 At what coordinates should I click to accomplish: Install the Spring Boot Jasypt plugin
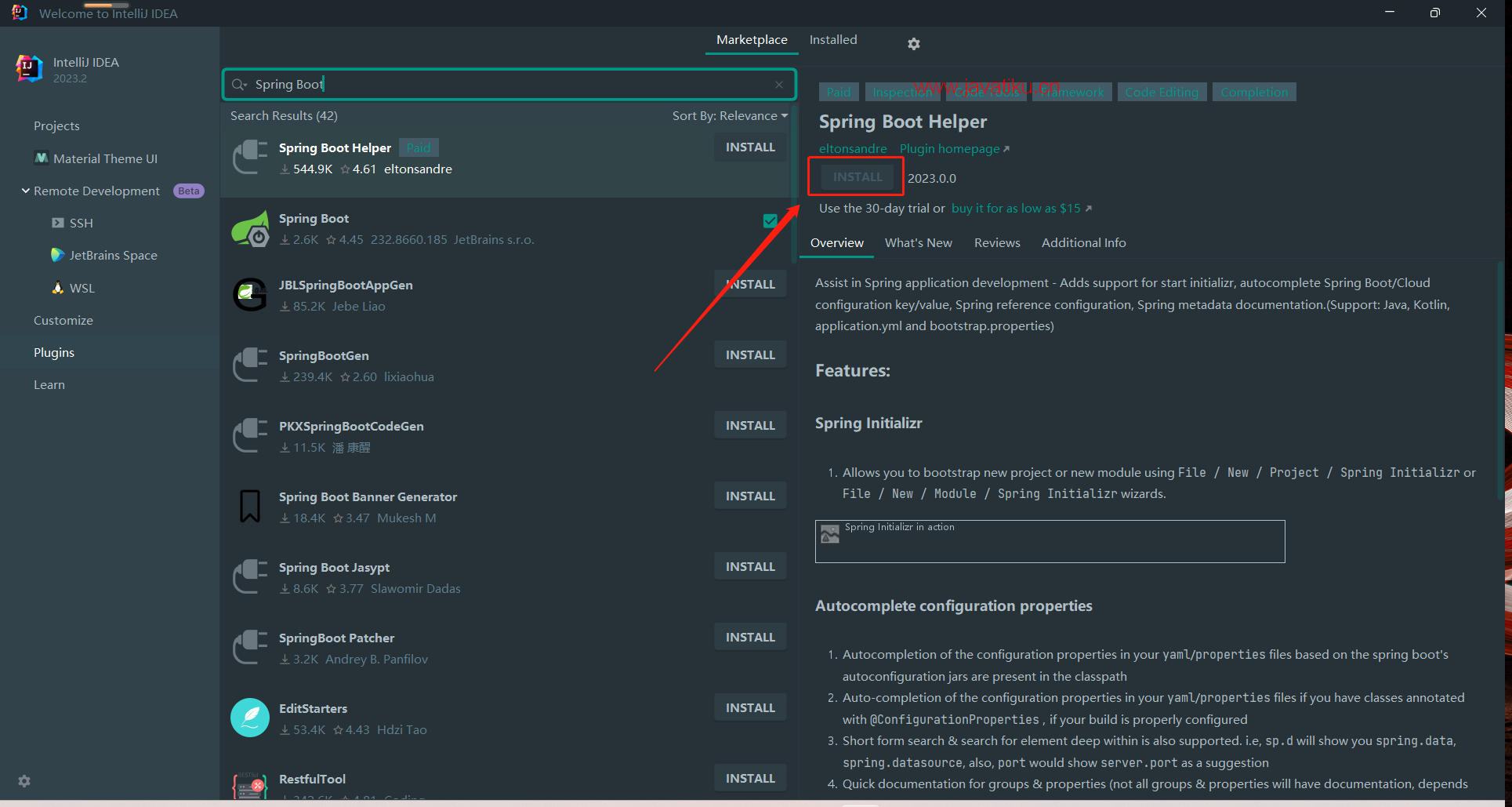(x=750, y=567)
